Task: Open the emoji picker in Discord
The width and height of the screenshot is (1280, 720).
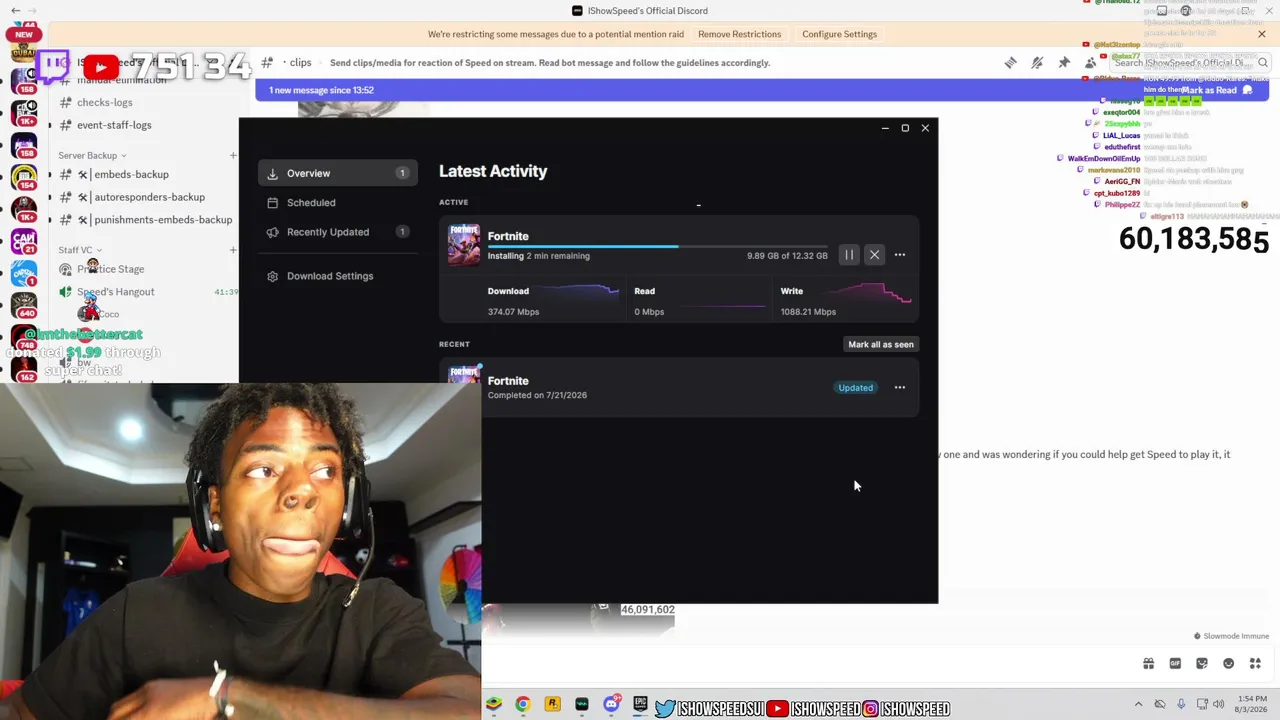Action: click(1228, 663)
